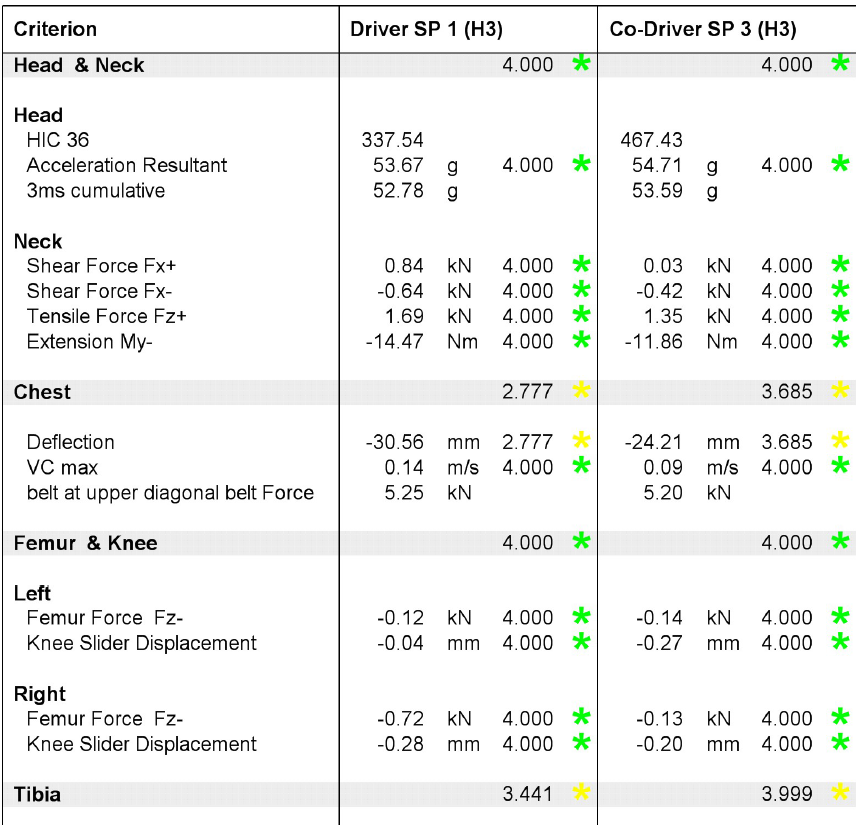Click the "Right" subsection heading

coord(39,694)
